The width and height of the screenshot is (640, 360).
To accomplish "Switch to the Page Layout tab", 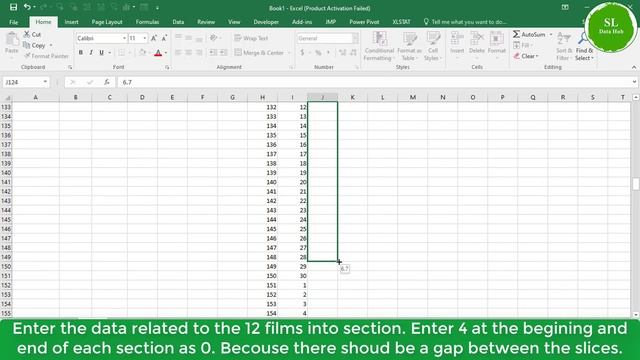I will tap(107, 22).
